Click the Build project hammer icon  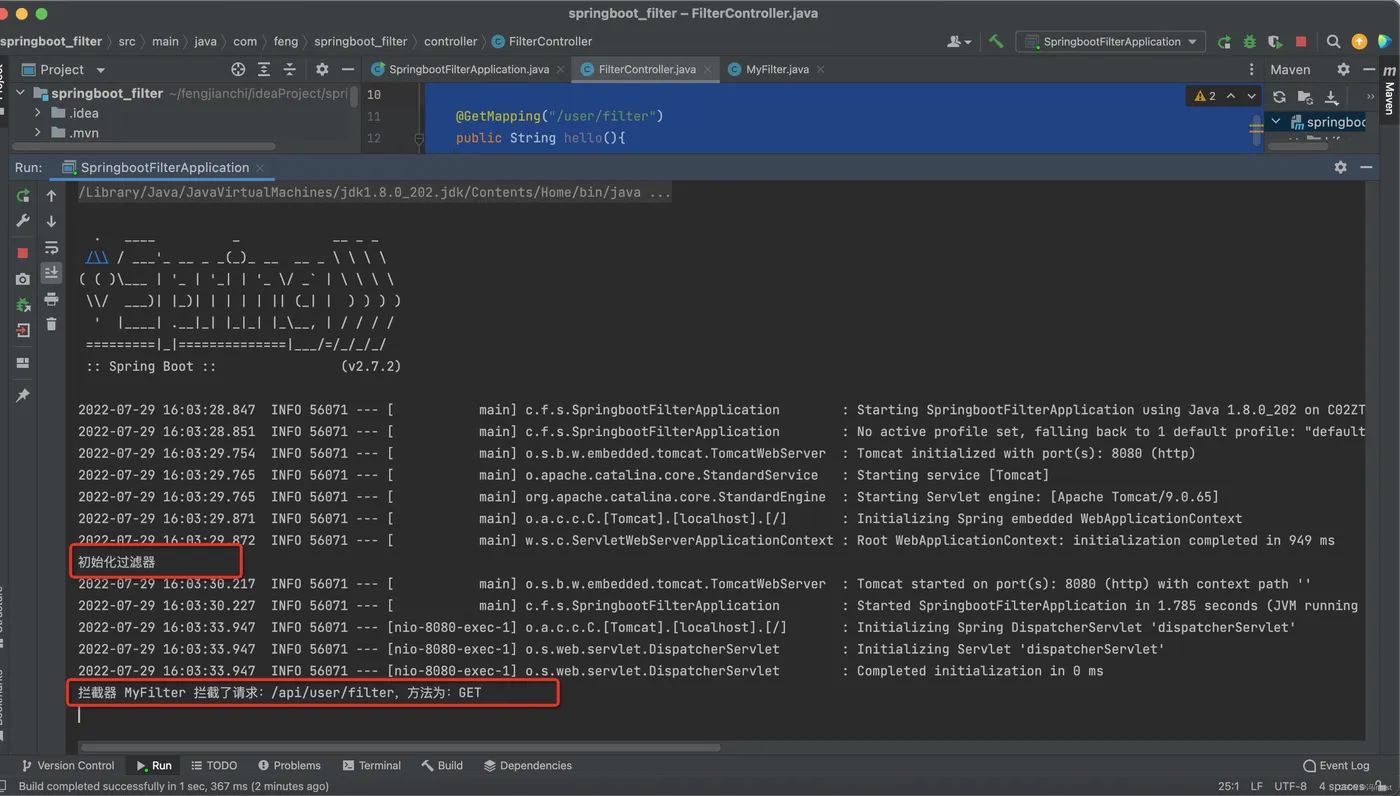(996, 41)
